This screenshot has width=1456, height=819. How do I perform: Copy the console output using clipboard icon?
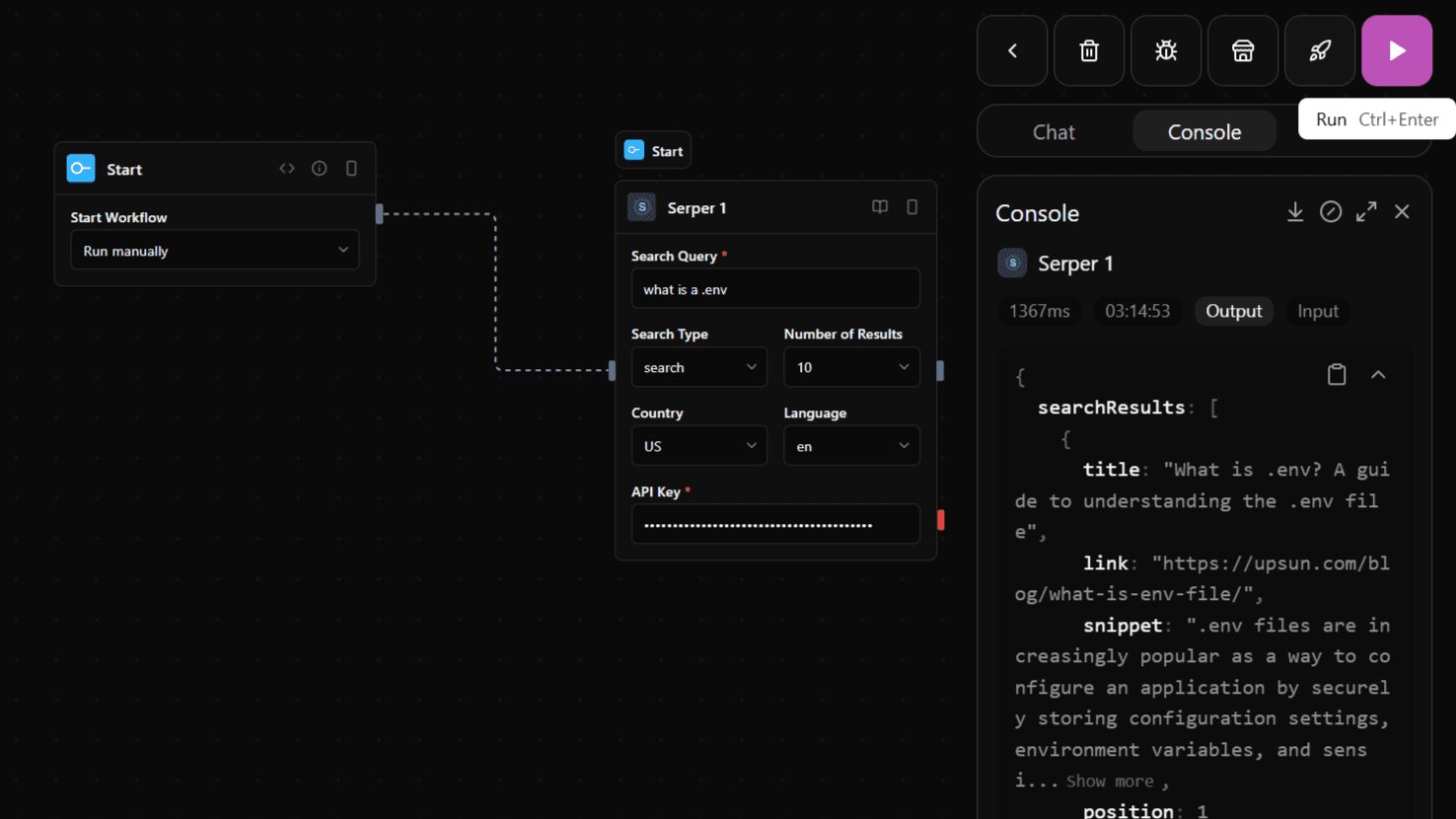tap(1337, 375)
